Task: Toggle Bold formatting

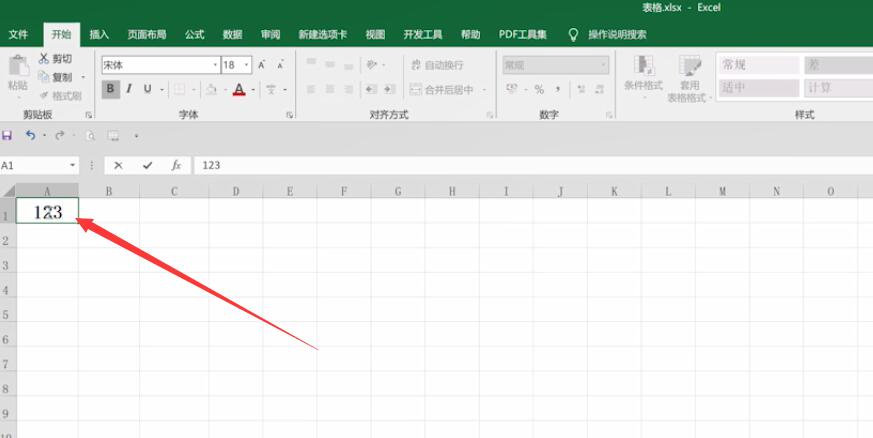Action: (x=110, y=89)
